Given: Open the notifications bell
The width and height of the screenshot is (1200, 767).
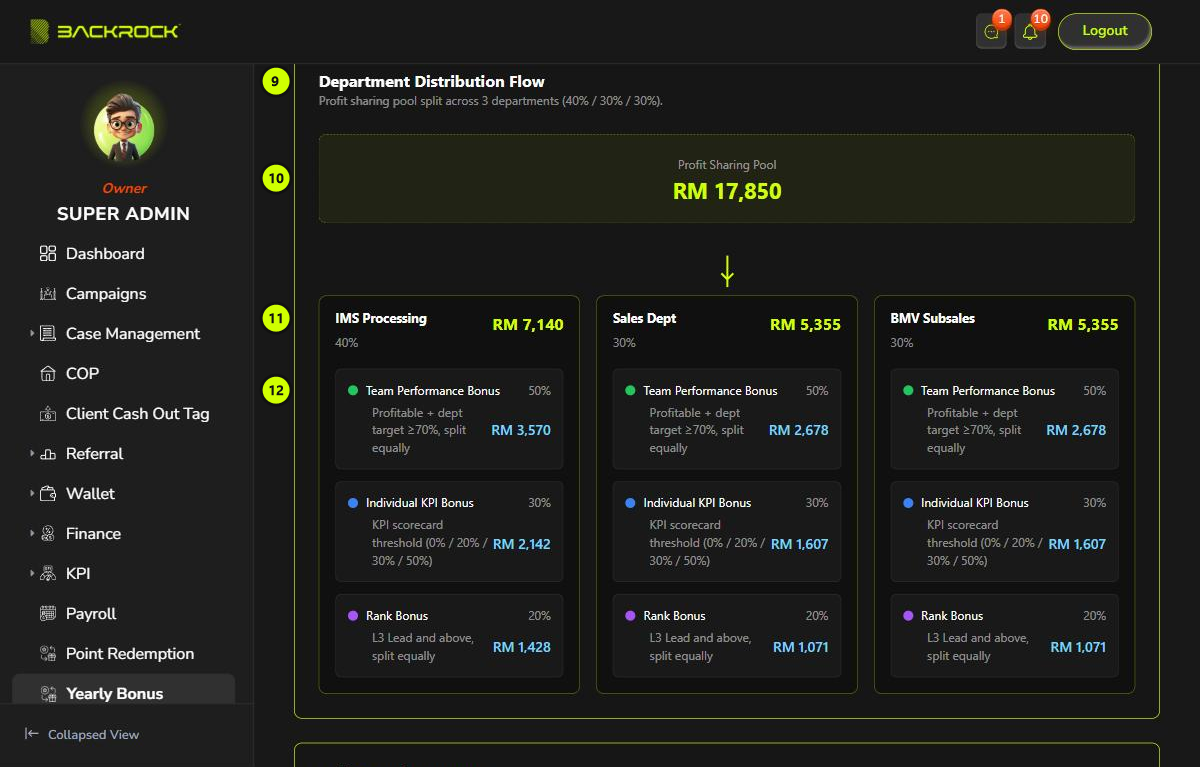Looking at the screenshot, I should click(1030, 31).
